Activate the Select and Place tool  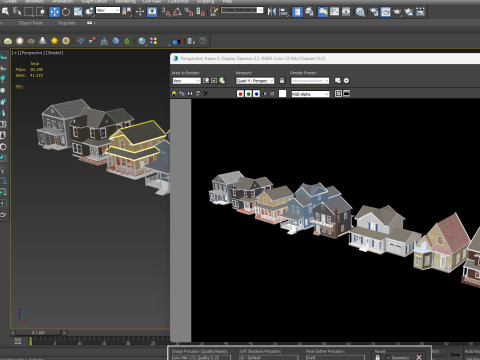(x=90, y=12)
